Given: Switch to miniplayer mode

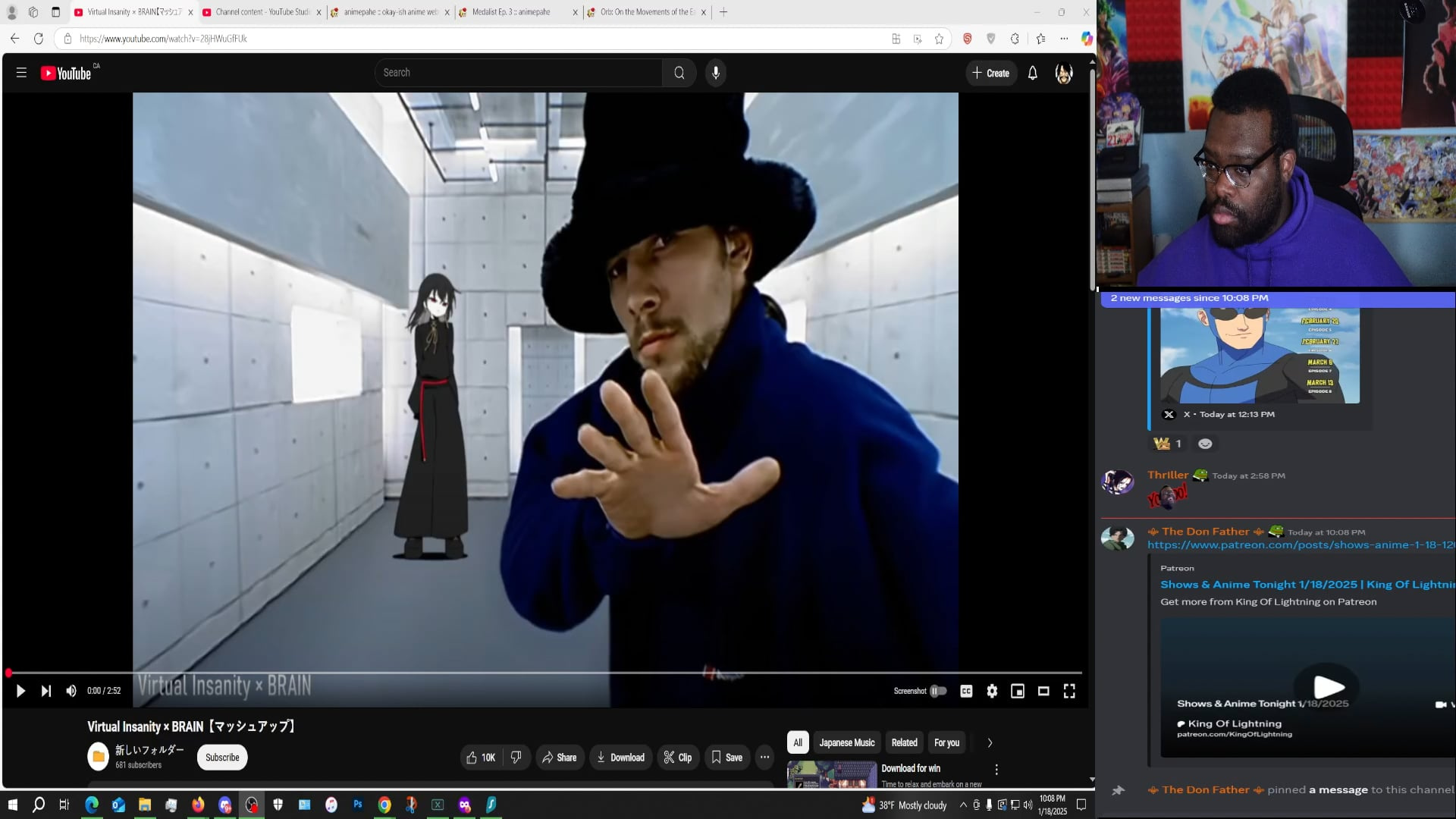Looking at the screenshot, I should click(1018, 691).
